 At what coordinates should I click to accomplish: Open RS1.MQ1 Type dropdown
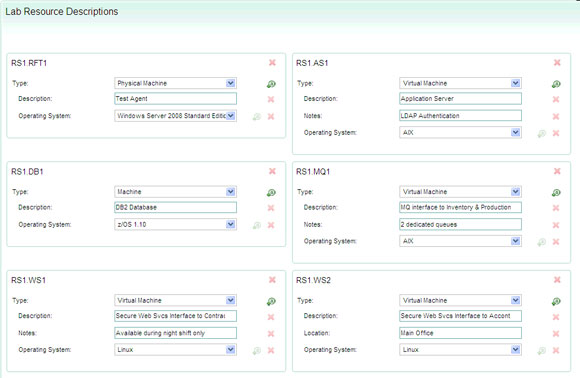461,192
